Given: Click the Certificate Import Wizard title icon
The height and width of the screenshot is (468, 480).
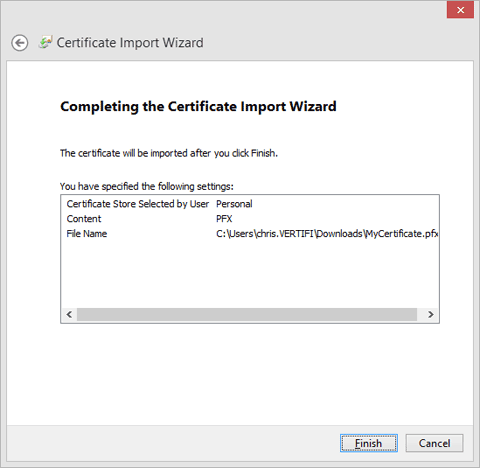Looking at the screenshot, I should click(45, 42).
